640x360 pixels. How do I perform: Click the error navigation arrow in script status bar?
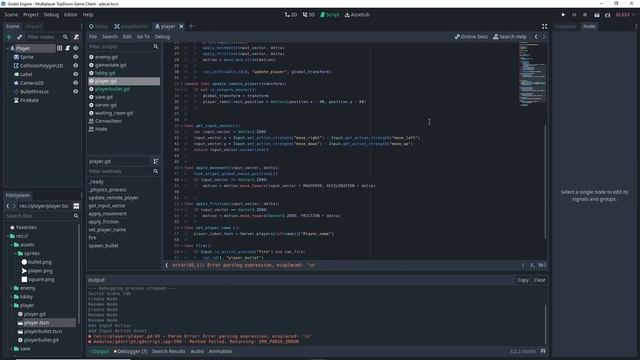click(x=167, y=265)
